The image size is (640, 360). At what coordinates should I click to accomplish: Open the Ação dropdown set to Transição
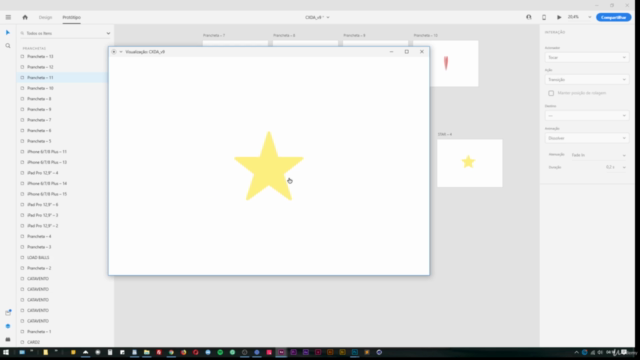(587, 80)
